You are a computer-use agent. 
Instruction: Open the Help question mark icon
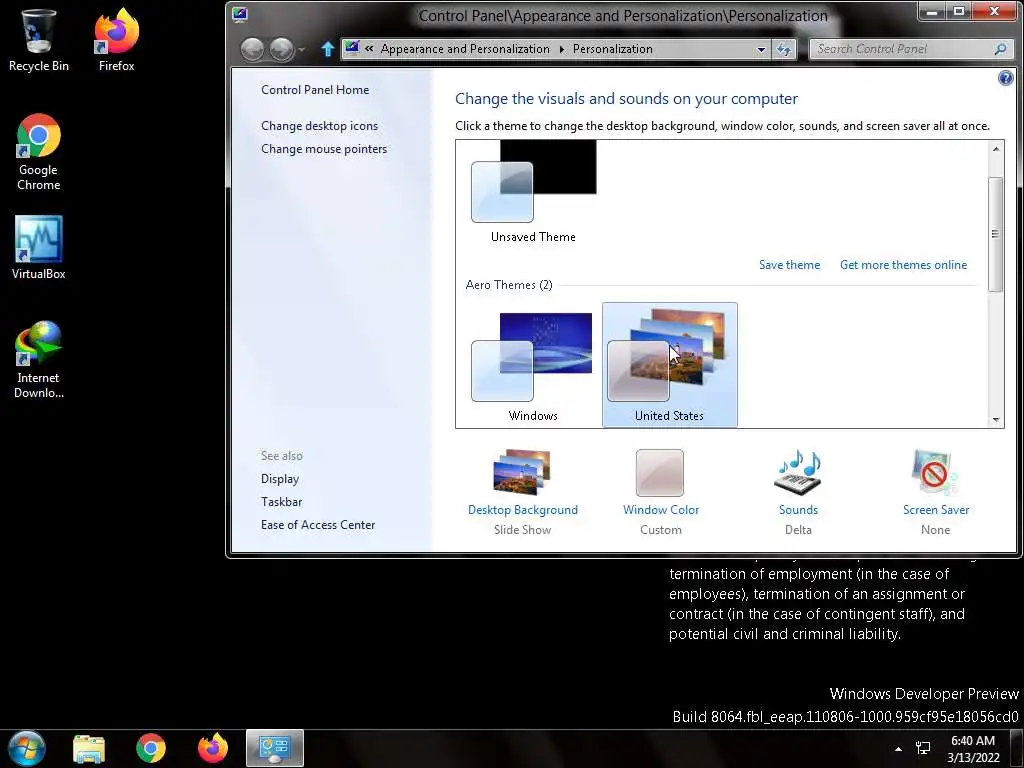click(1006, 78)
